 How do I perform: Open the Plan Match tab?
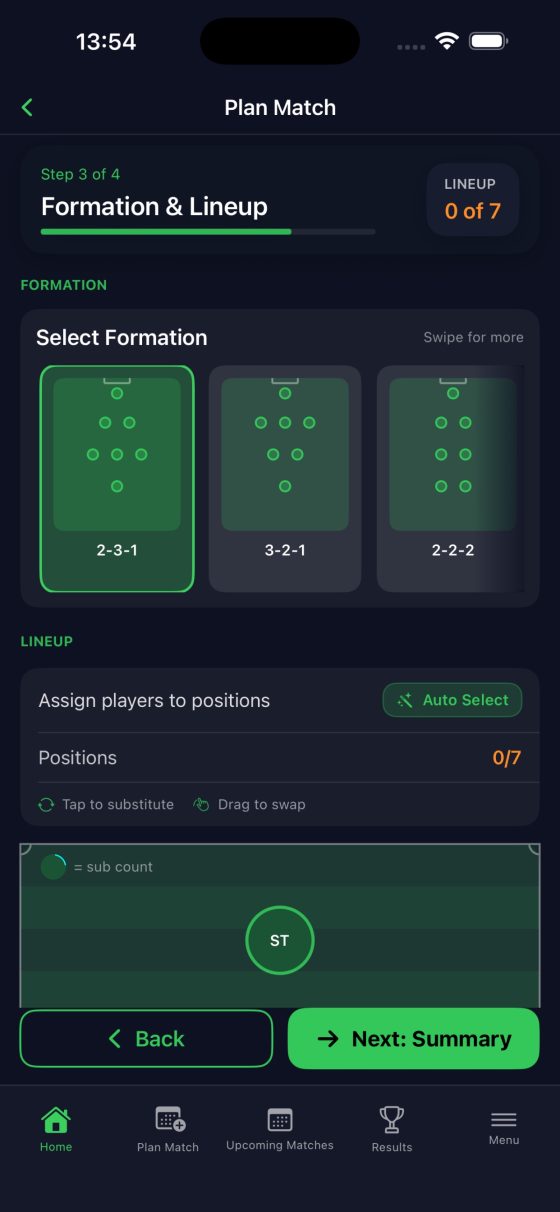(x=168, y=1130)
